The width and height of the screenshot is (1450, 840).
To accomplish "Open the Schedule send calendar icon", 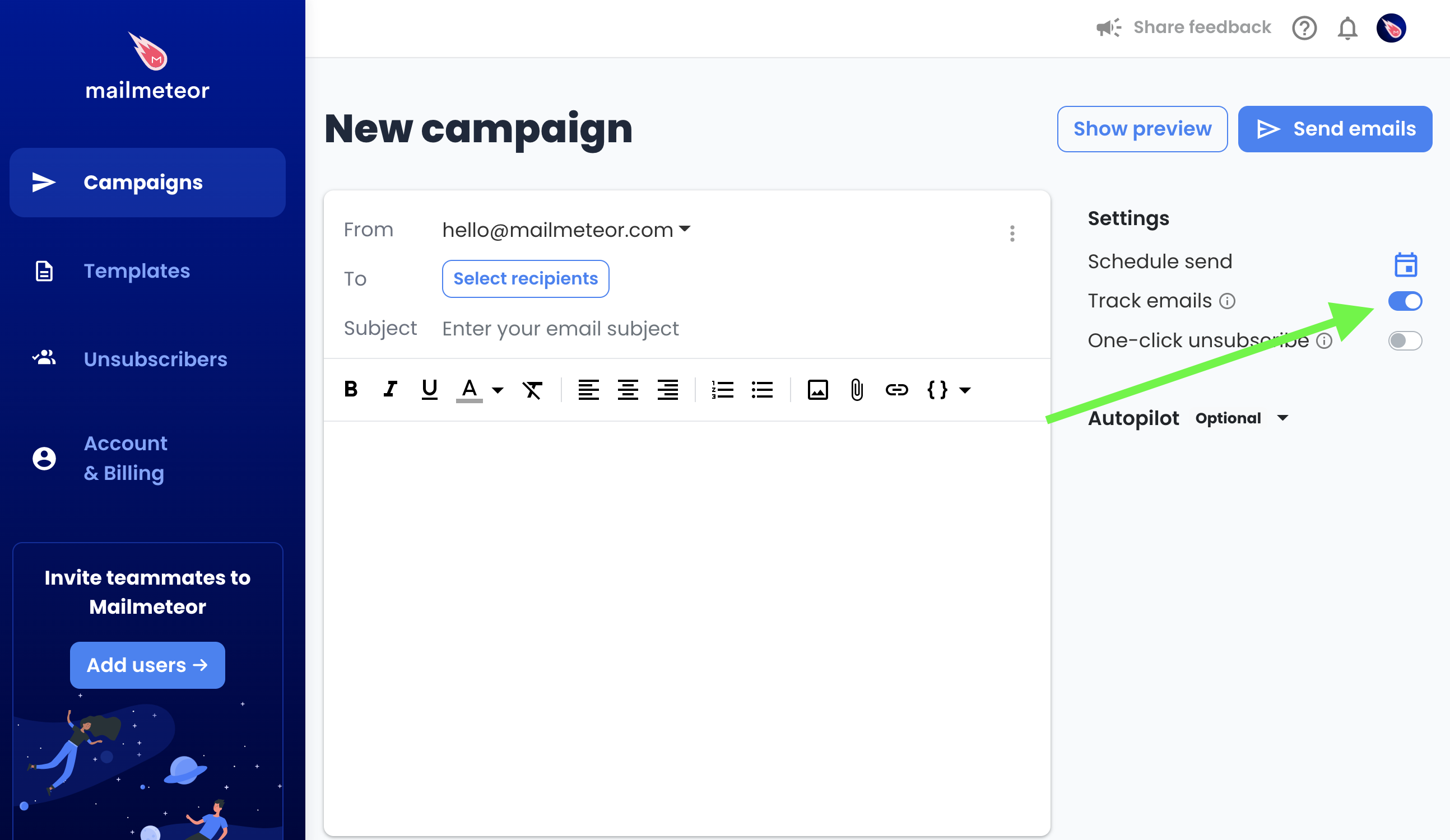I will (1406, 264).
